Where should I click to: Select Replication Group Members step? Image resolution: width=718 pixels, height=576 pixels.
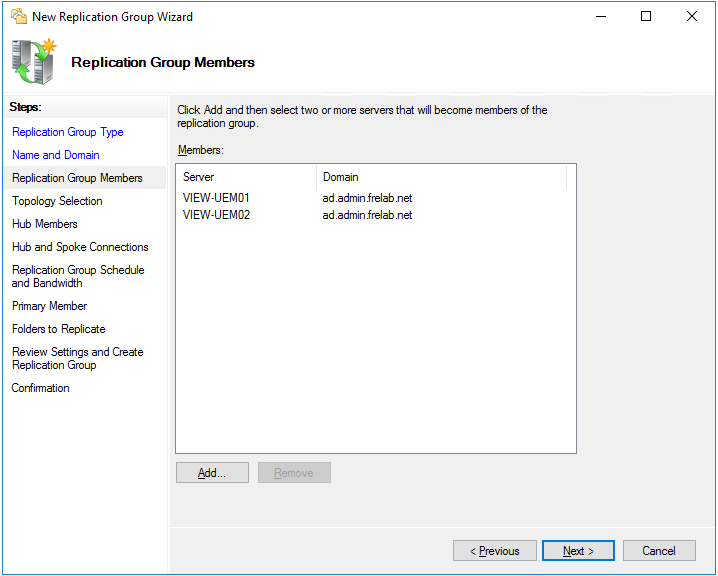77,178
